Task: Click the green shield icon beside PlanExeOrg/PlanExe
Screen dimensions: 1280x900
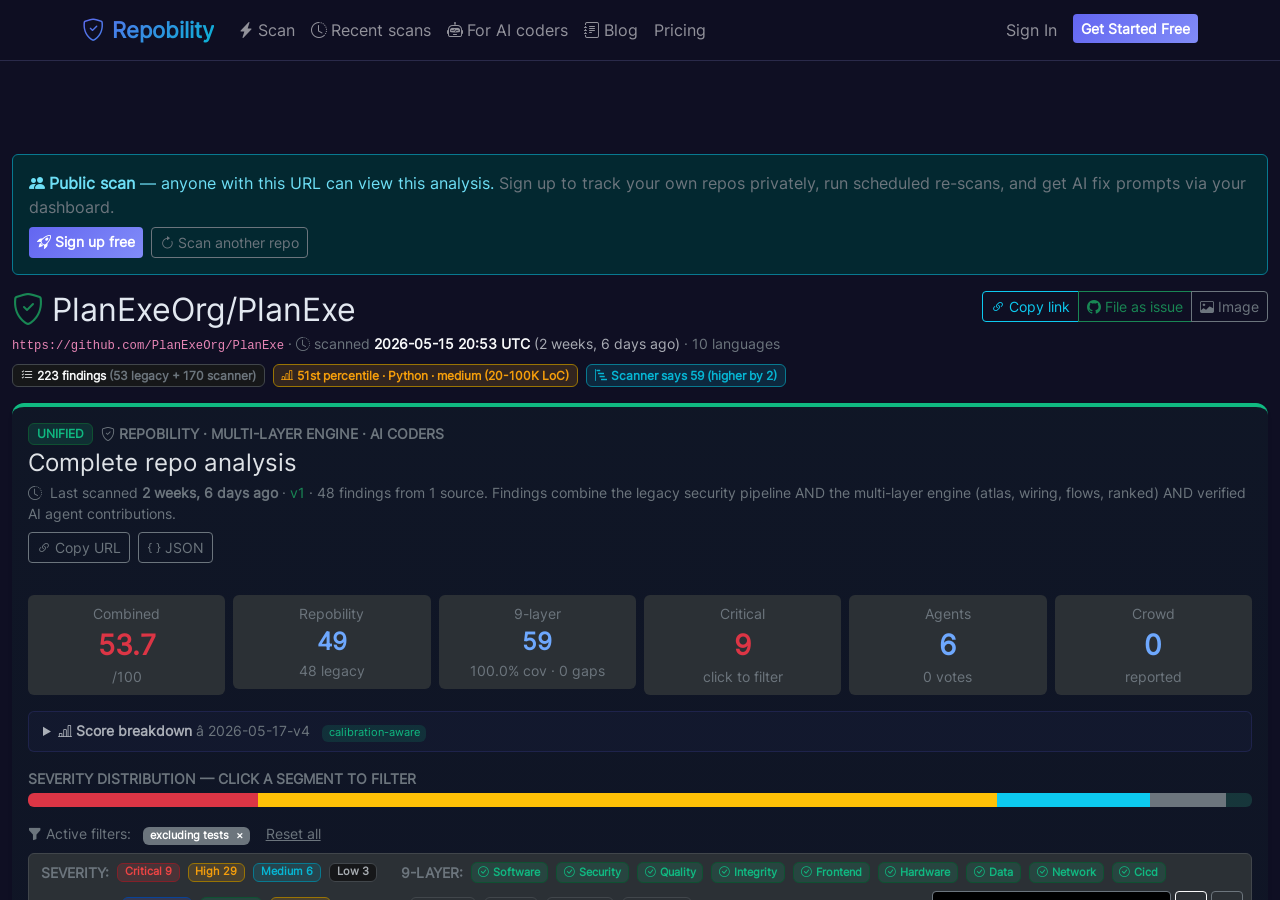Action: tap(28, 309)
